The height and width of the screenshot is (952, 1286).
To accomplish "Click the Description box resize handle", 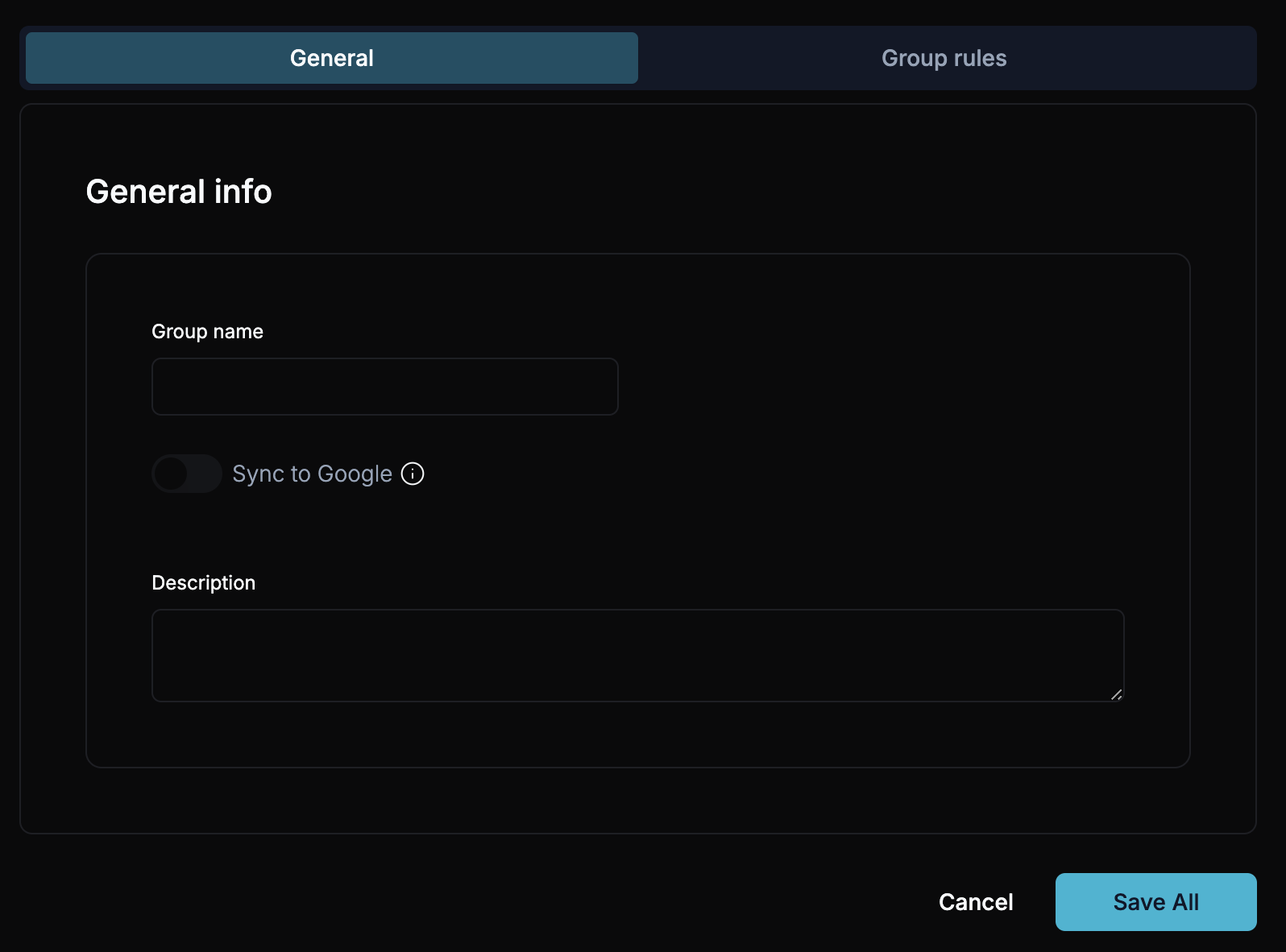I will tap(1116, 694).
